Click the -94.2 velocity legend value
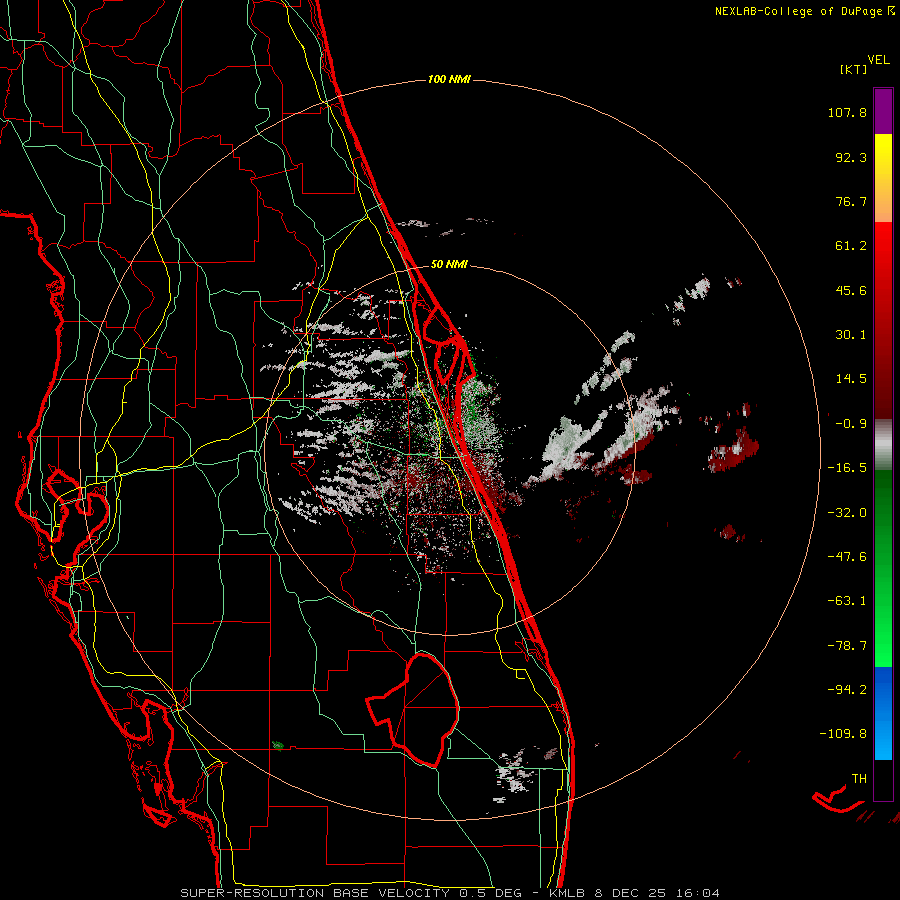This screenshot has height=900, width=900. coord(847,690)
